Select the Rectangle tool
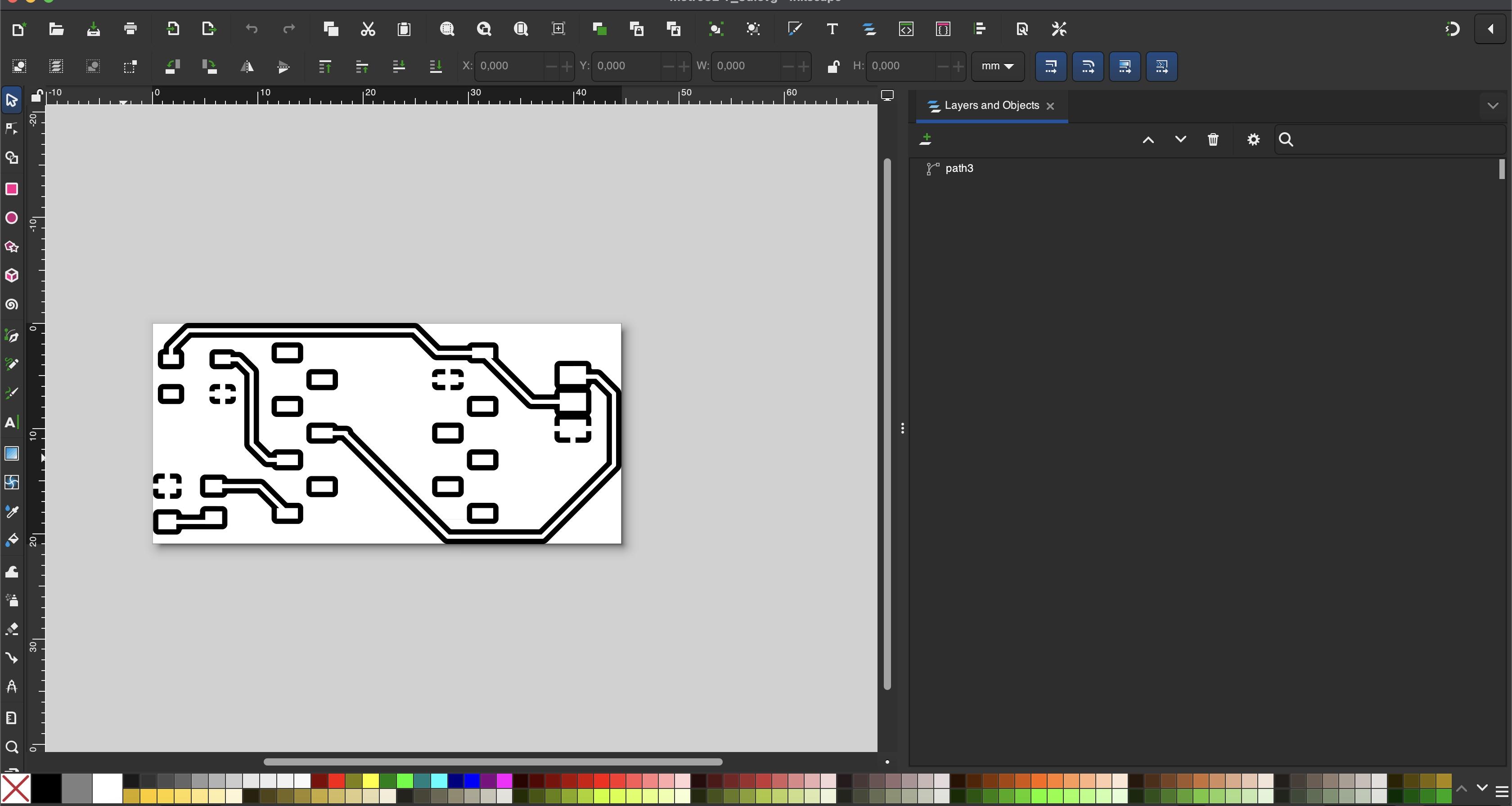Image resolution: width=1512 pixels, height=806 pixels. point(11,189)
